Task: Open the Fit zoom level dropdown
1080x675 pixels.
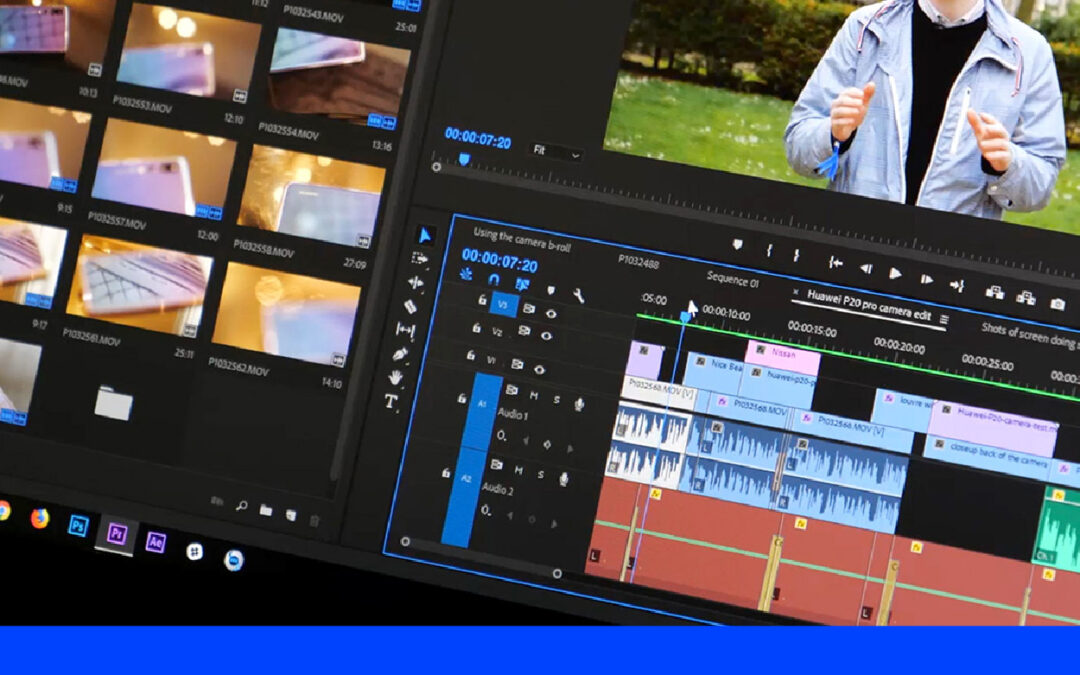Action: click(x=555, y=152)
